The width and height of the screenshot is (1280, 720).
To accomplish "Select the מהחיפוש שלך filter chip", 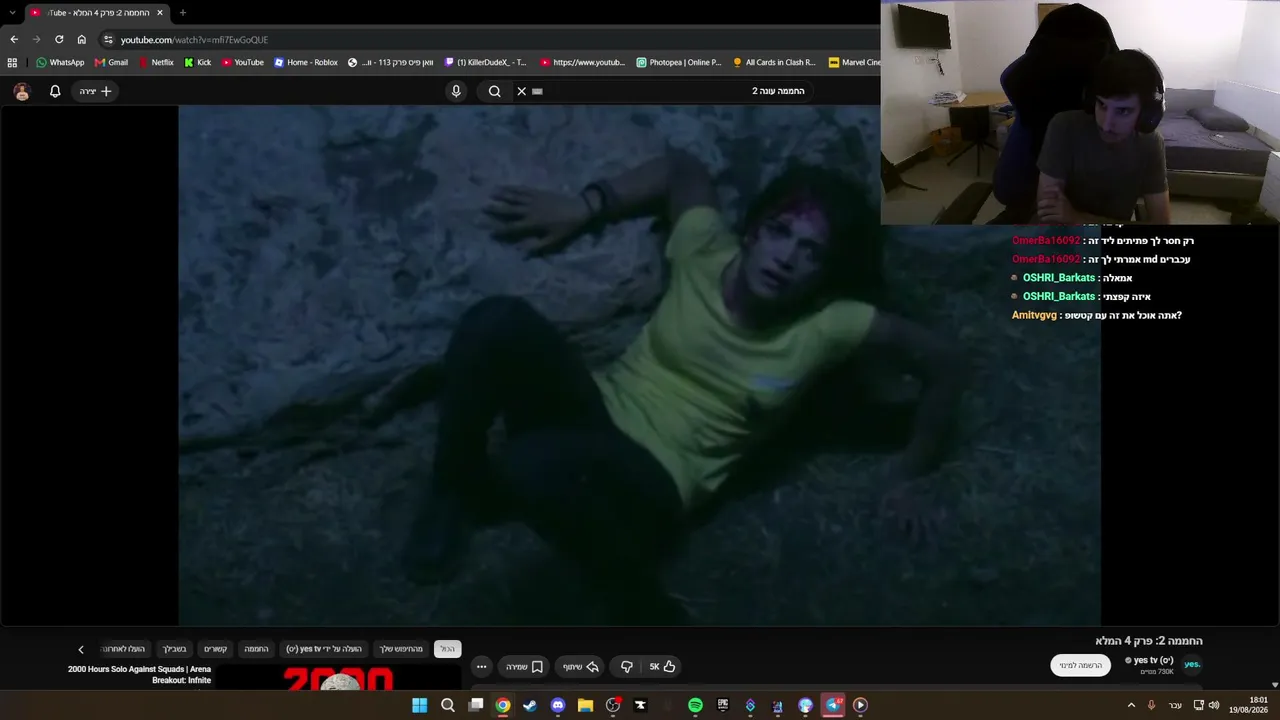I will (x=401, y=649).
